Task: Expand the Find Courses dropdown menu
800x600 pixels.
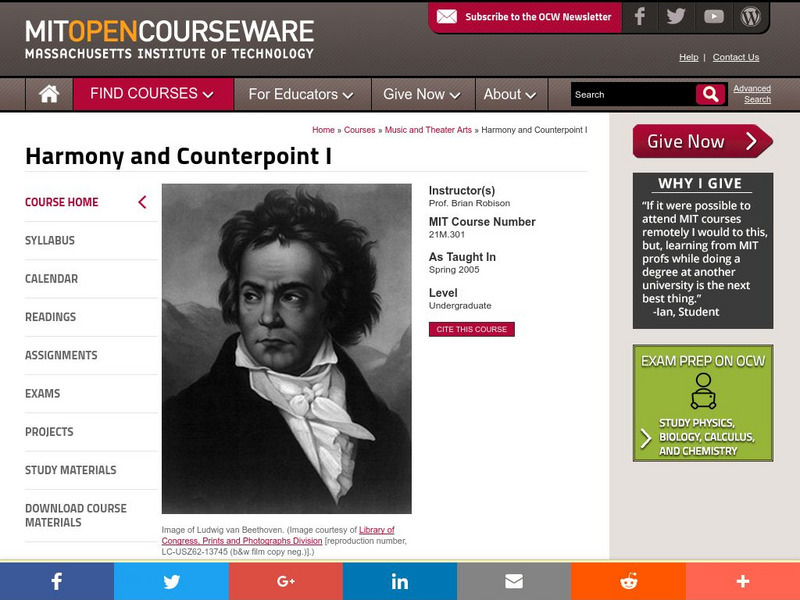Action: coord(153,94)
